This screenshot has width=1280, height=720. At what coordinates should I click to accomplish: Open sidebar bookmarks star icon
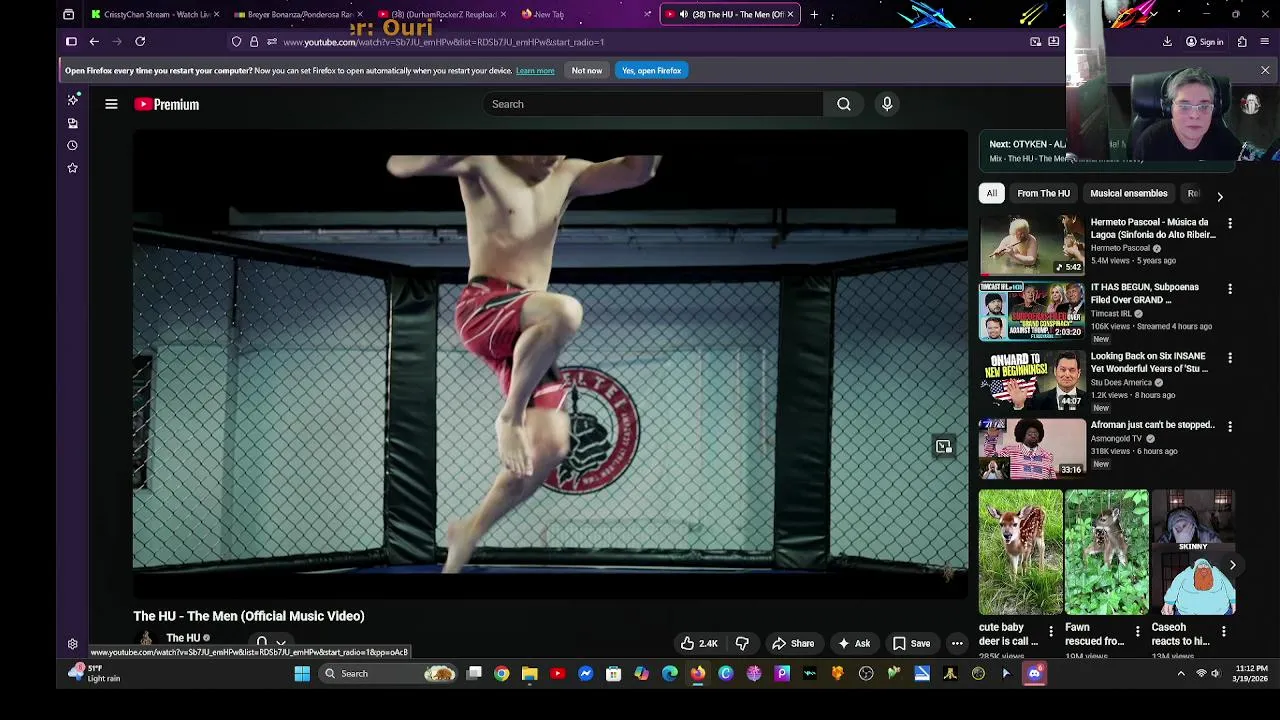(x=72, y=168)
